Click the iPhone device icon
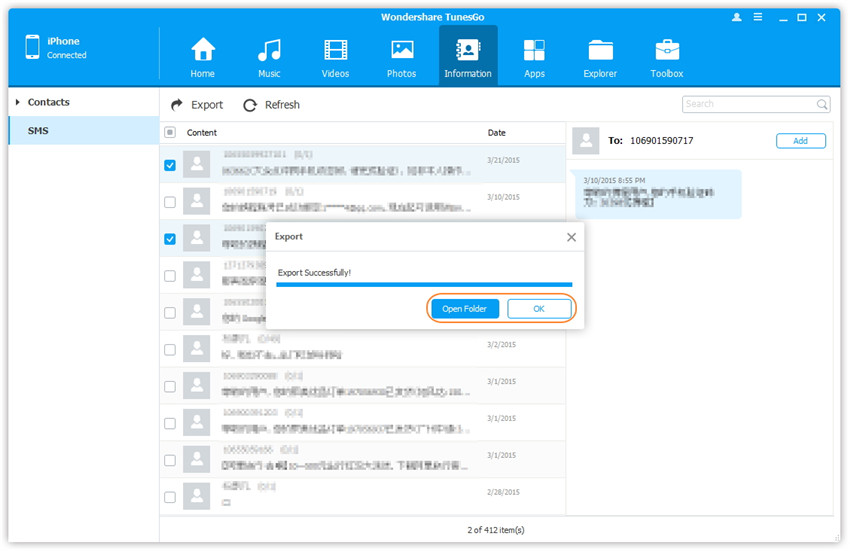 (33, 47)
